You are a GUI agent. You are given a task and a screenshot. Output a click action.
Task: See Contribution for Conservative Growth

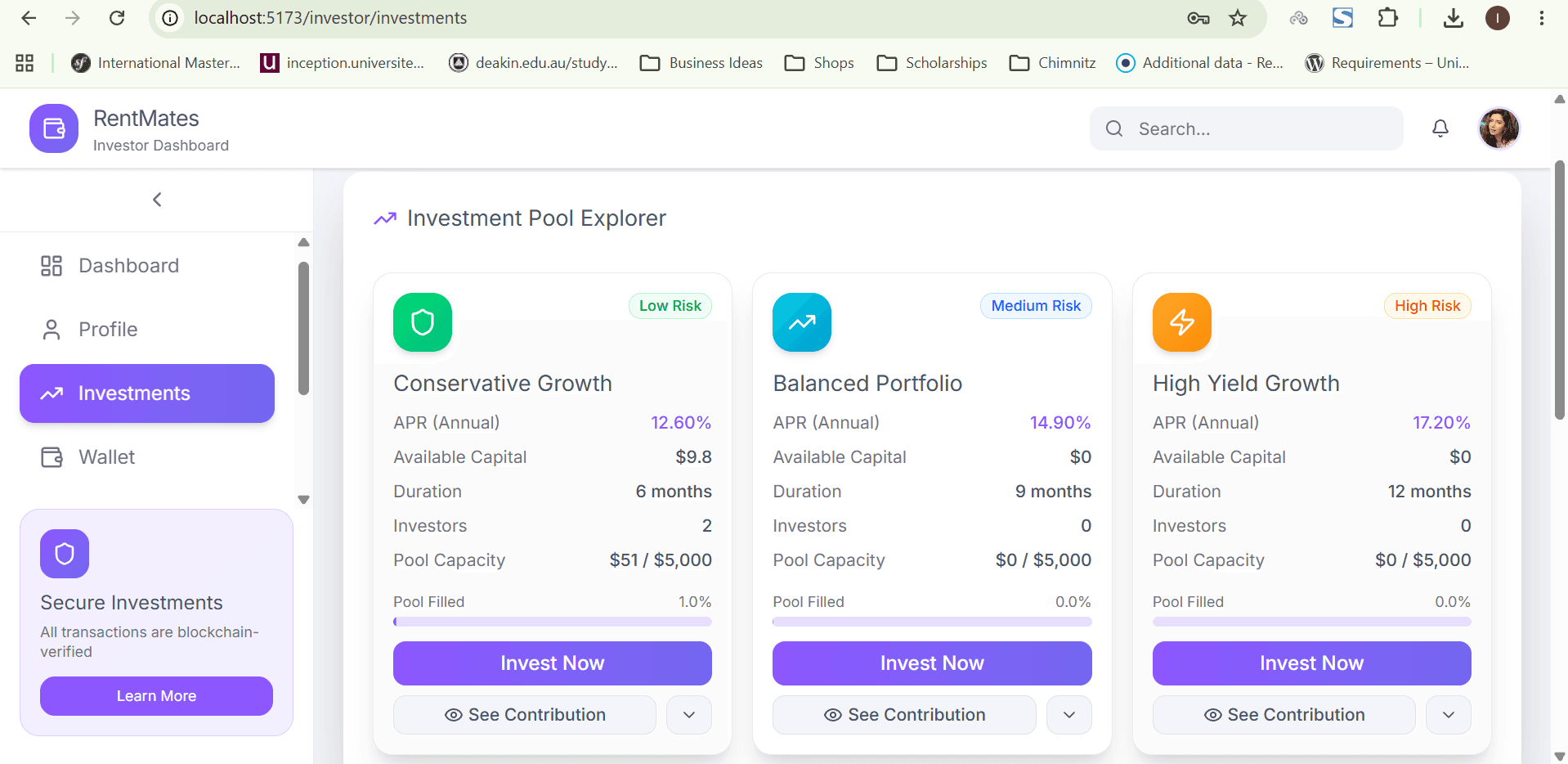pos(525,715)
